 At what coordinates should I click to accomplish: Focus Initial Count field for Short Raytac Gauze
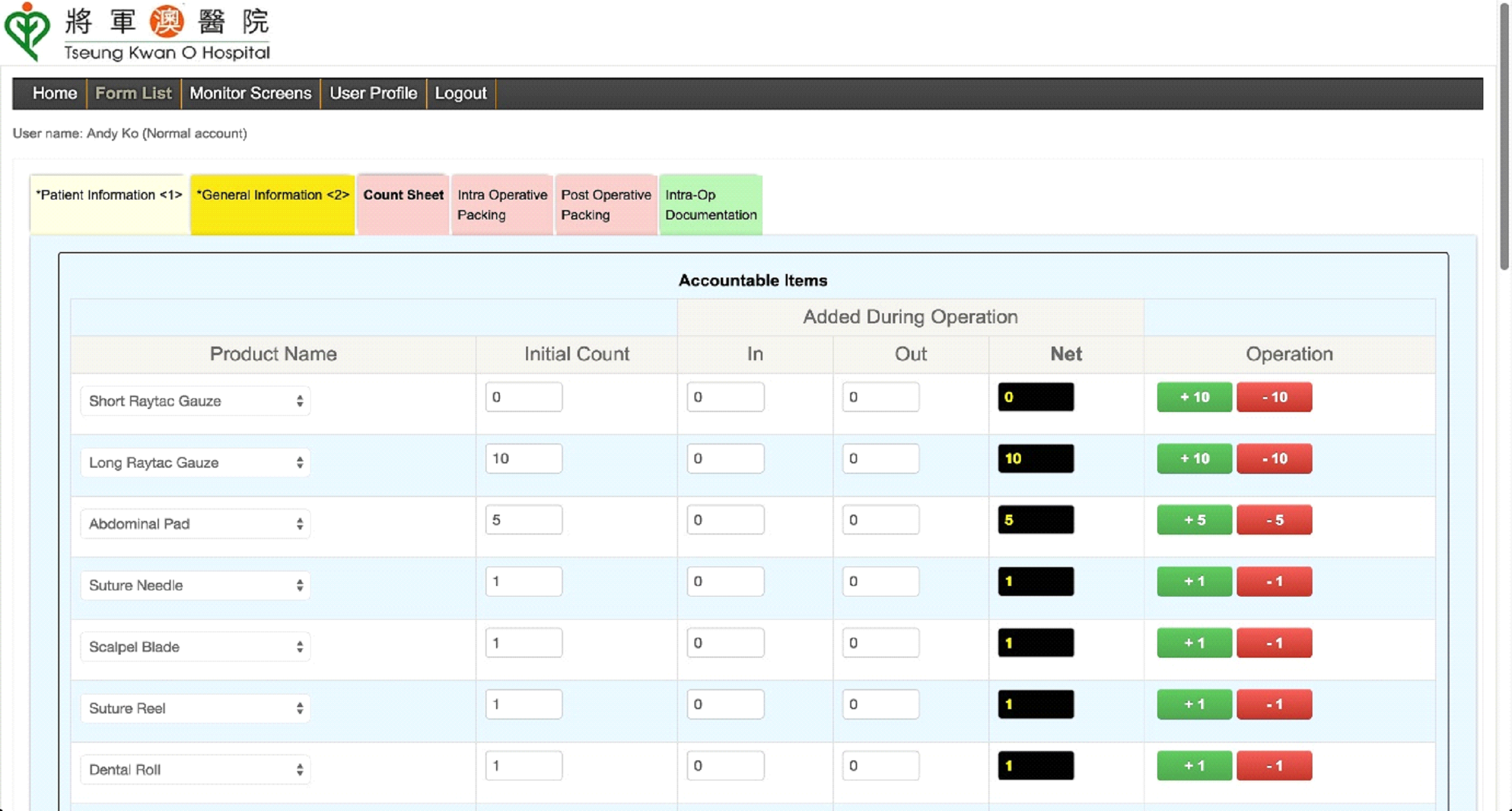(524, 397)
